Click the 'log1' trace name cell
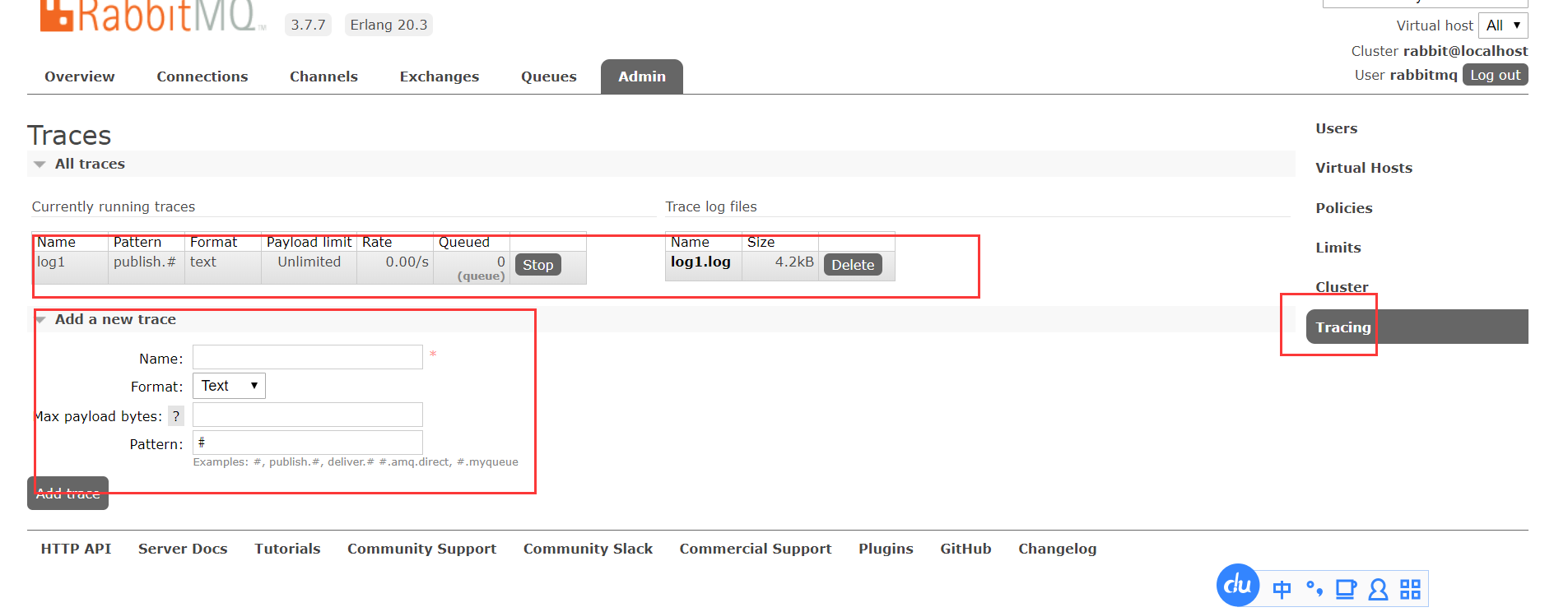Screen dimensions: 1568x612 [x=70, y=267]
